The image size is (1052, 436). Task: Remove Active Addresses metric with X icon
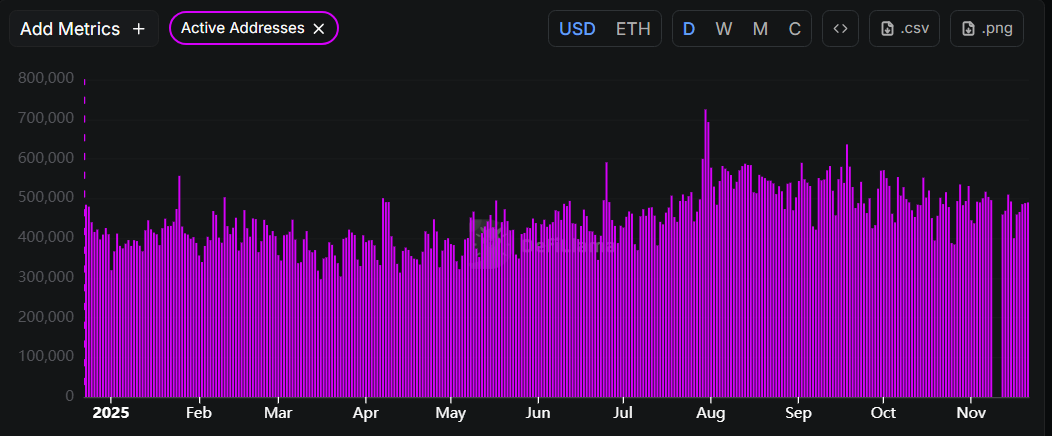click(x=319, y=29)
